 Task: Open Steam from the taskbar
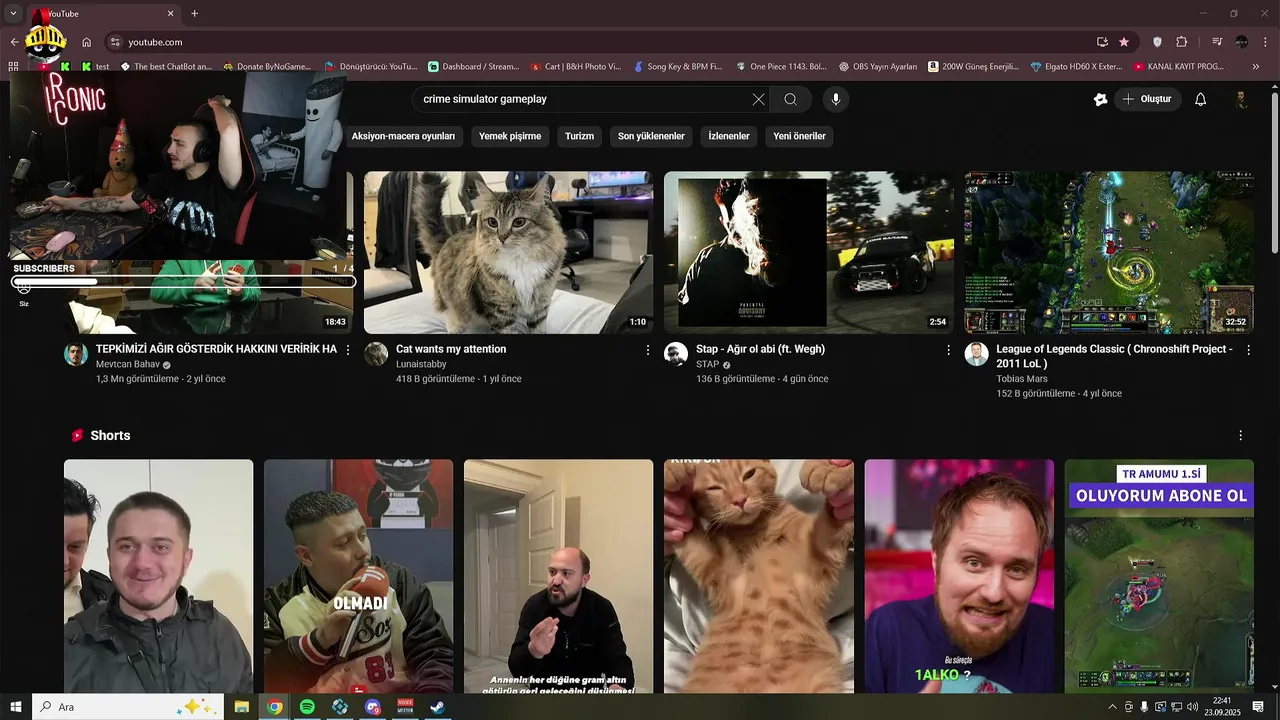[x=438, y=707]
